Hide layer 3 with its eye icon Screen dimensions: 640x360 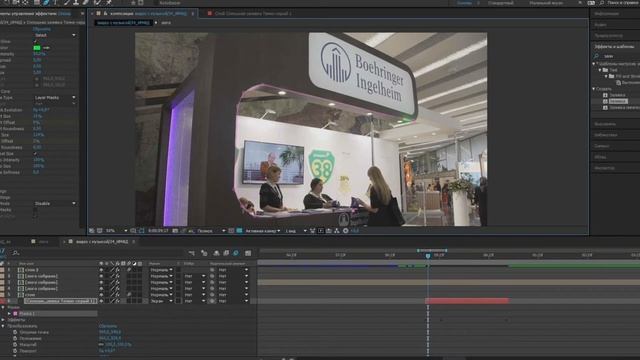click(x=101, y=282)
